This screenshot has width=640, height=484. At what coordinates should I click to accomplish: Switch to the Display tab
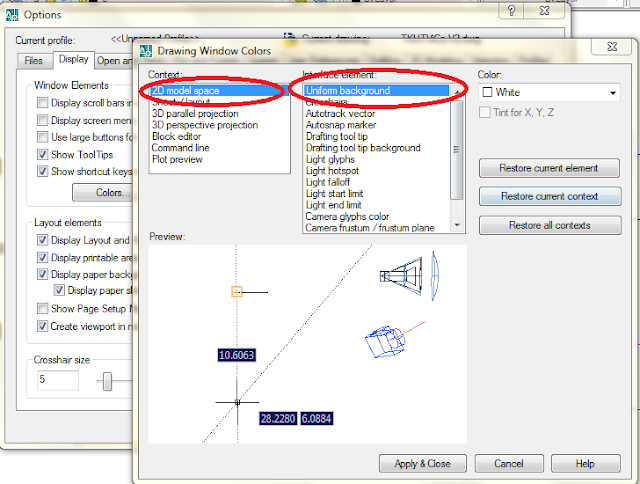pyautogui.click(x=73, y=60)
